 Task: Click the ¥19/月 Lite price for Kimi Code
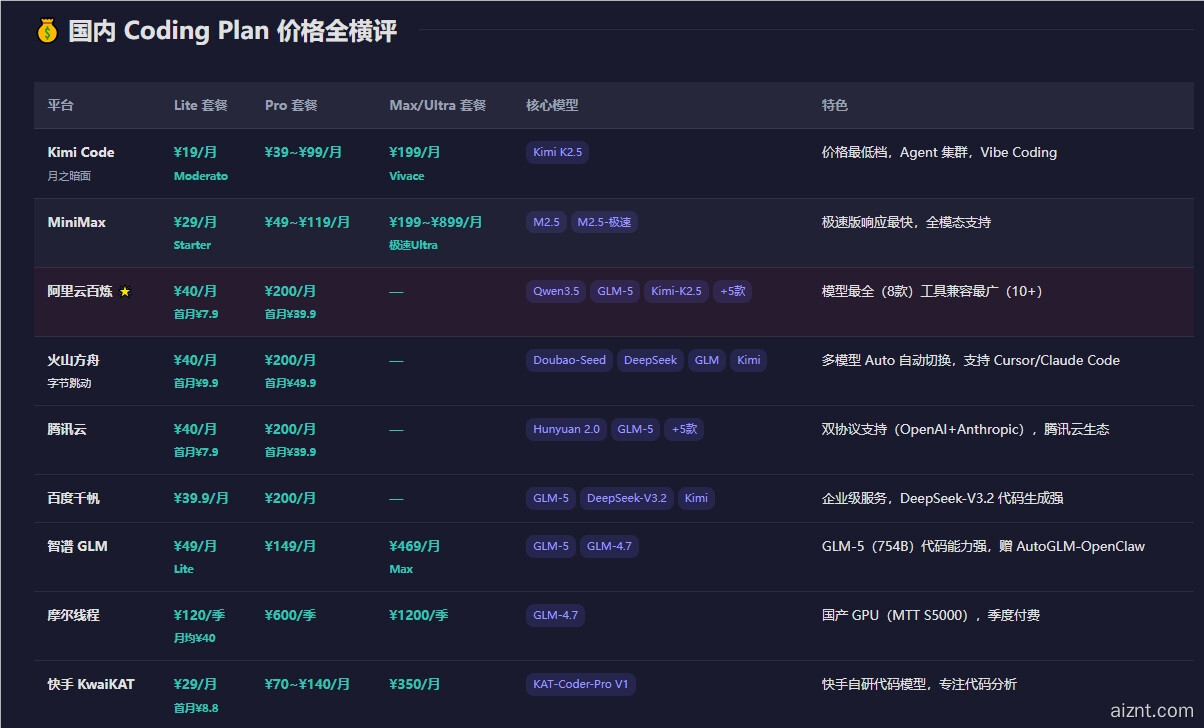[195, 152]
